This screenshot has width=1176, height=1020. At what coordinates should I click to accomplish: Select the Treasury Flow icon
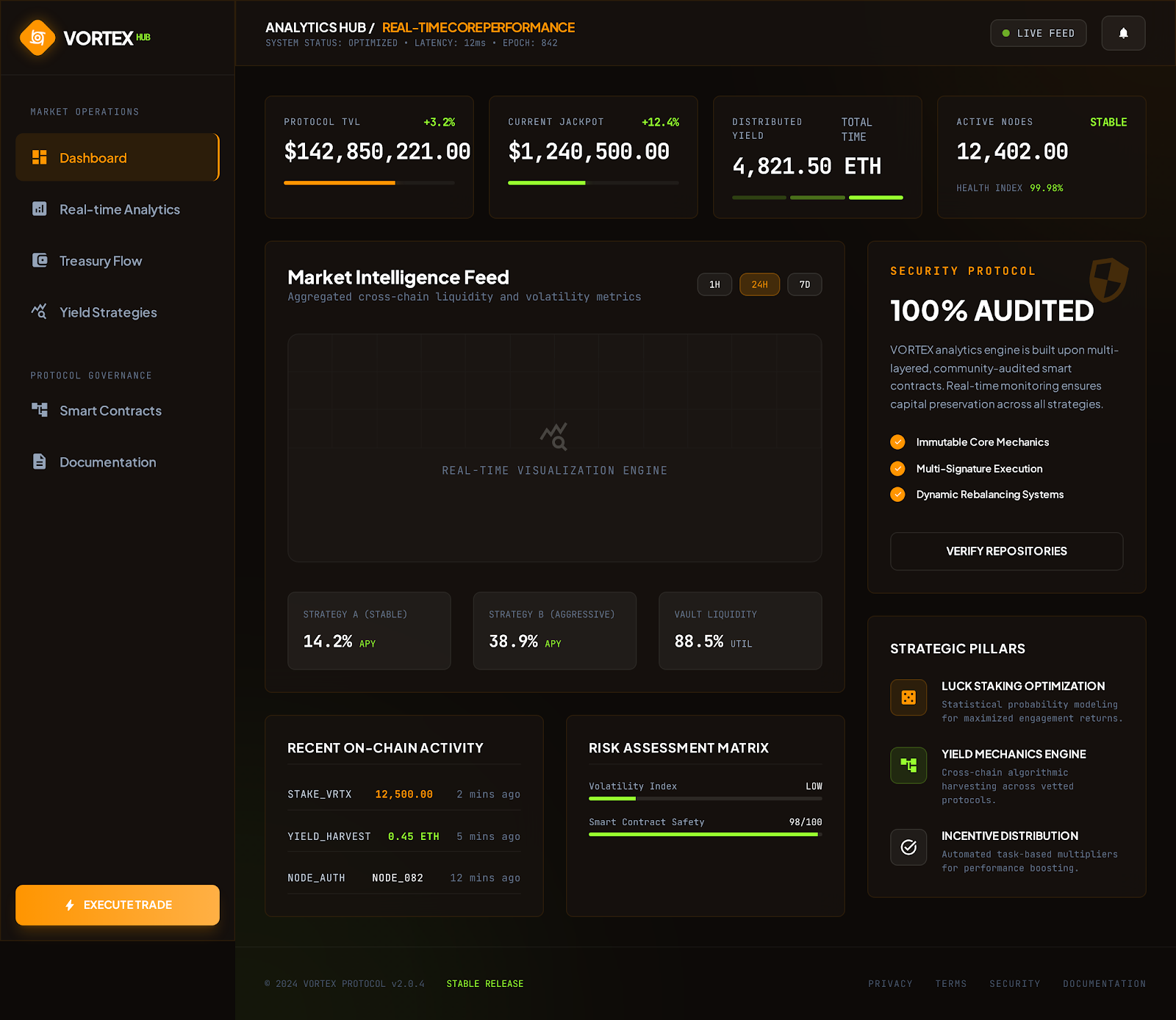click(x=40, y=261)
